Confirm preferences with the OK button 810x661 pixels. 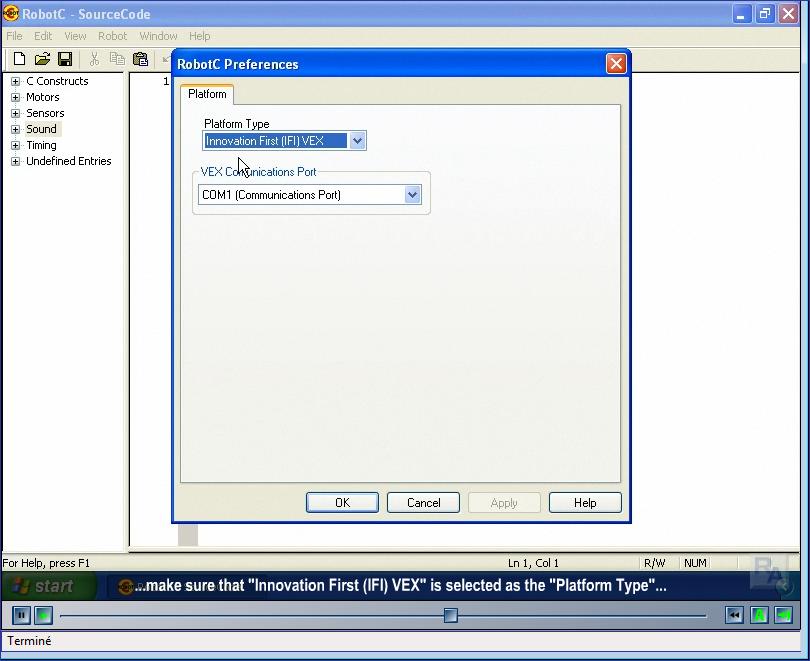point(342,502)
